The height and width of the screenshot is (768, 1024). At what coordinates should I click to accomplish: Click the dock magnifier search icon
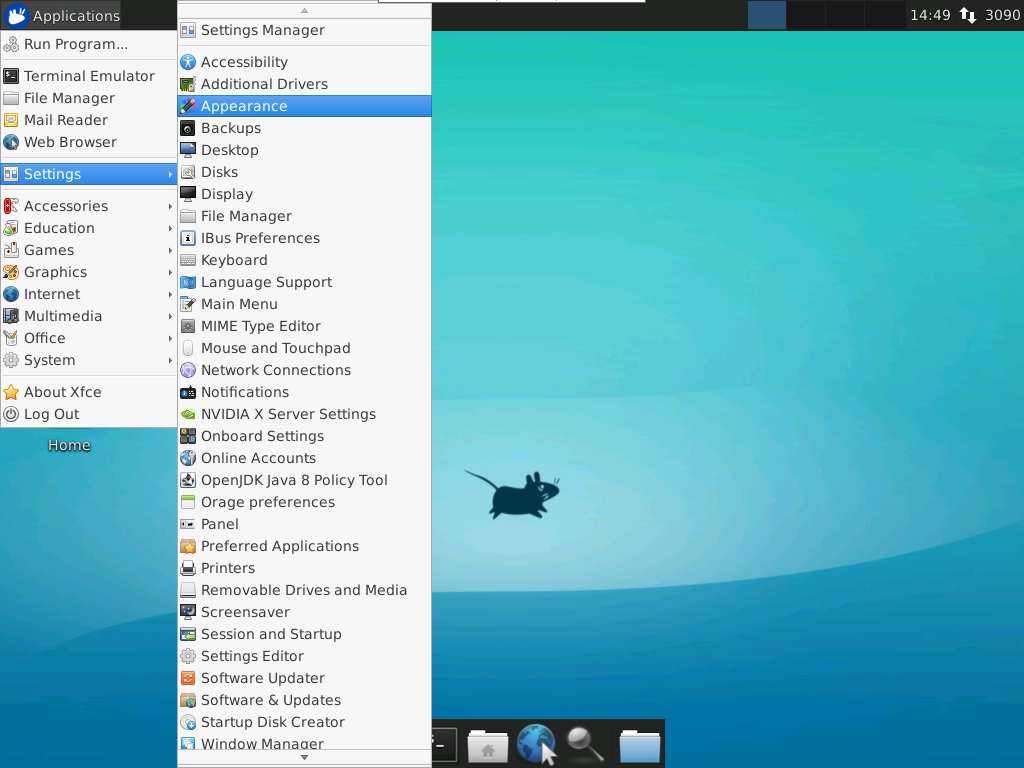[x=584, y=745]
